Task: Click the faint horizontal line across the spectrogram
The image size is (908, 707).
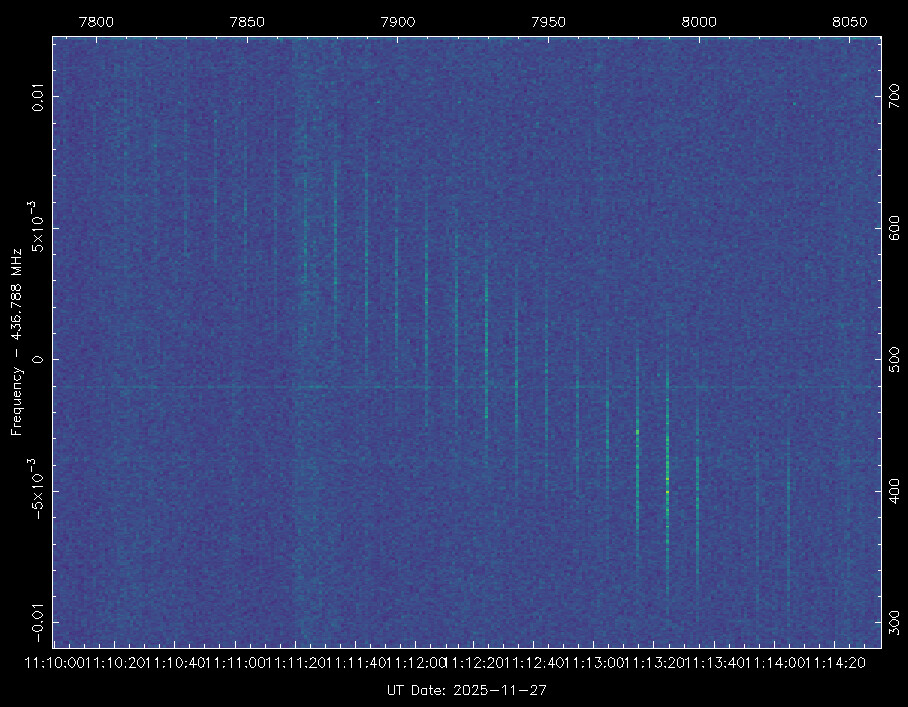Action: click(200, 386)
